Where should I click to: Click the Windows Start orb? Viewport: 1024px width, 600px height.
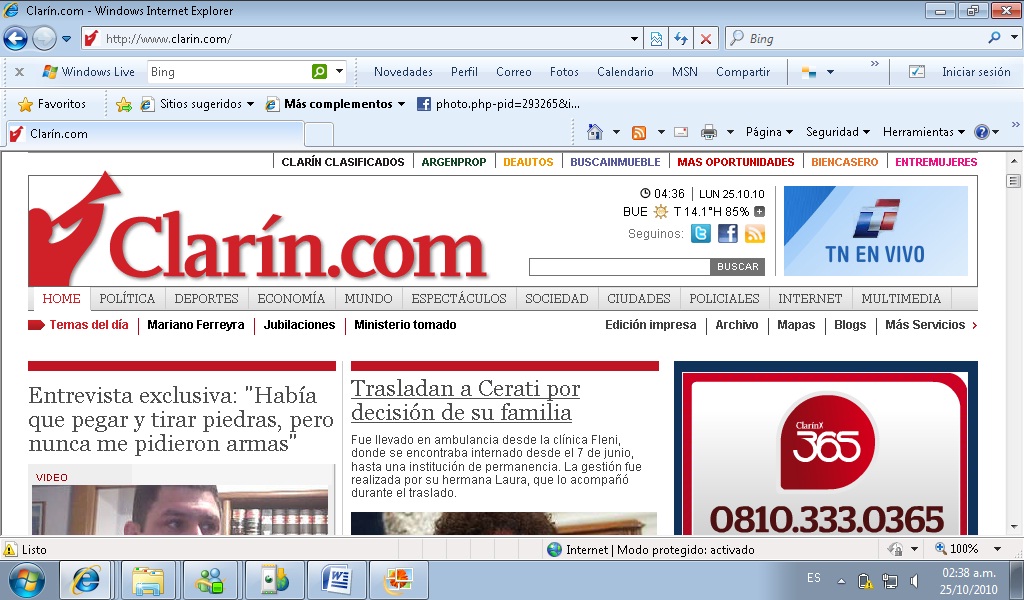pyautogui.click(x=26, y=580)
